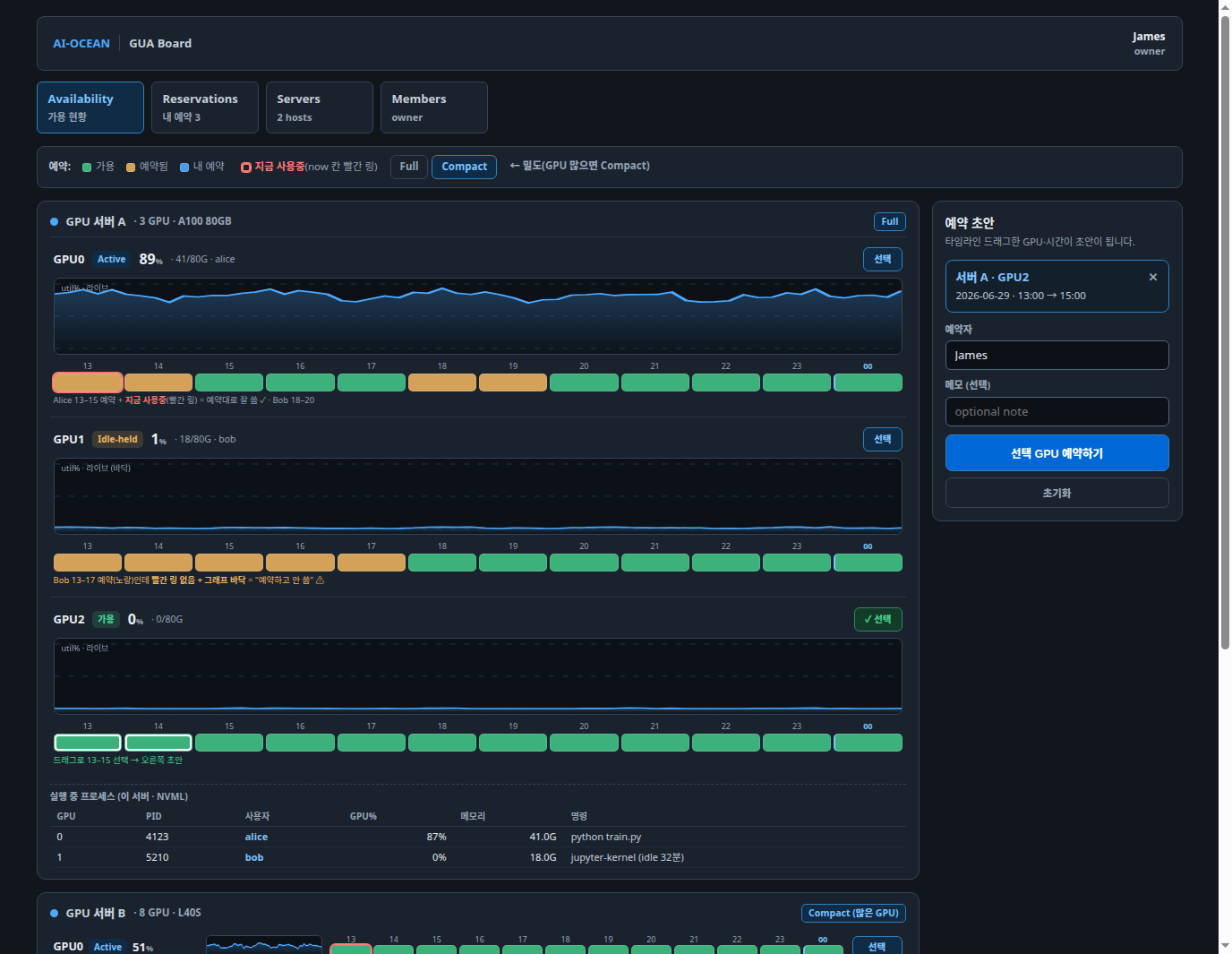
Task: Focus the optional note memo field
Action: (x=1057, y=411)
